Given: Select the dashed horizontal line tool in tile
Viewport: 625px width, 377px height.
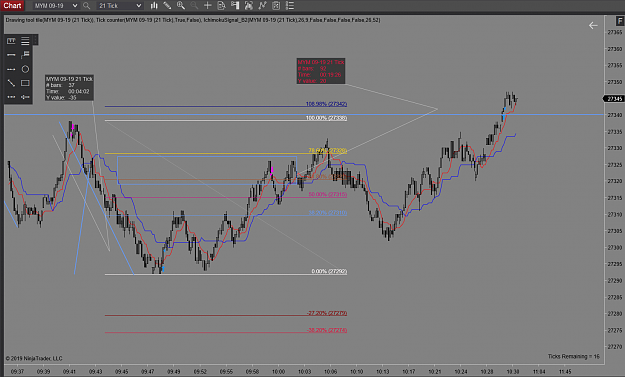Looking at the screenshot, I should point(11,69).
